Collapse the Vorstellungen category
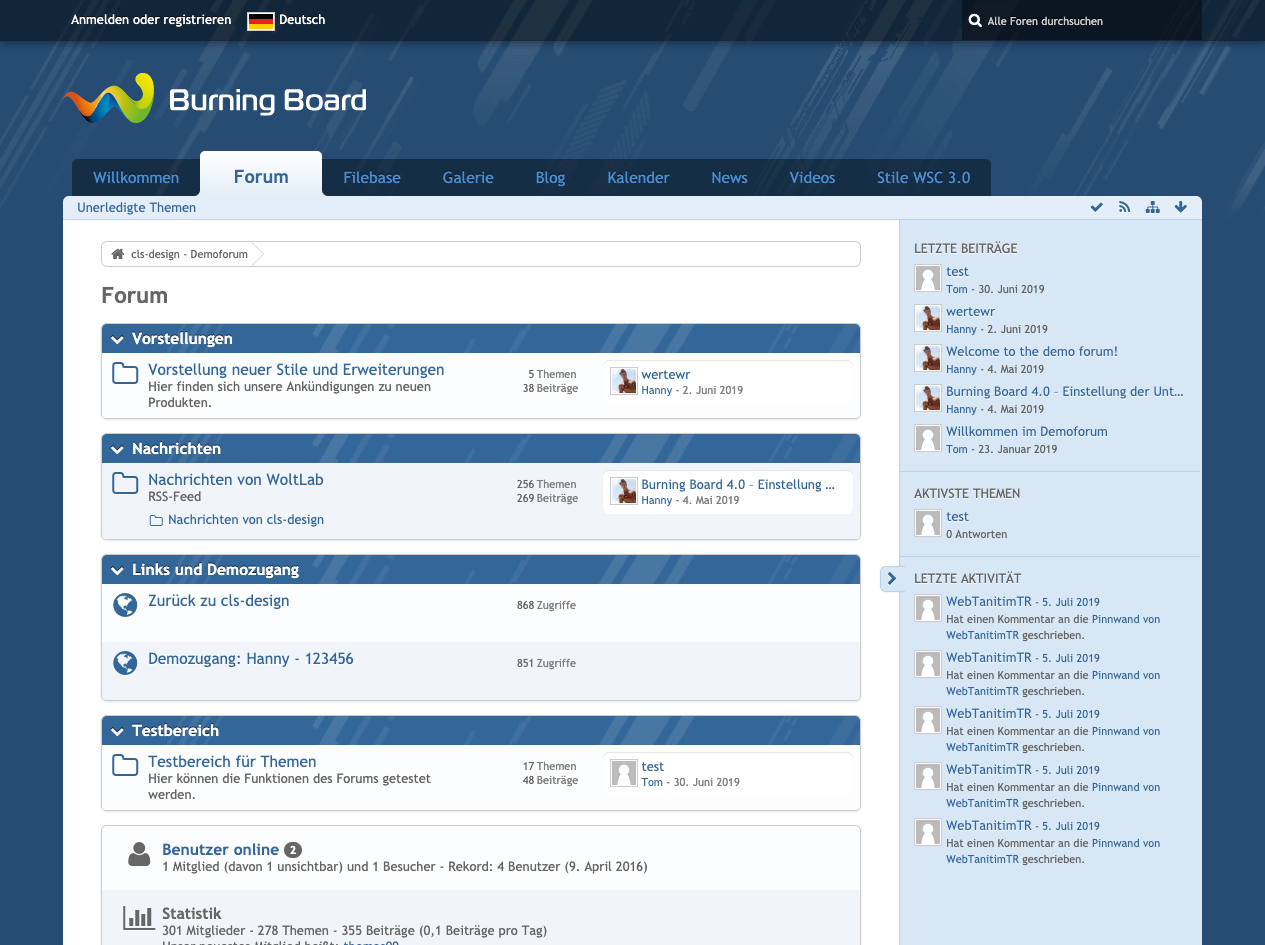This screenshot has width=1265, height=945. [118, 339]
